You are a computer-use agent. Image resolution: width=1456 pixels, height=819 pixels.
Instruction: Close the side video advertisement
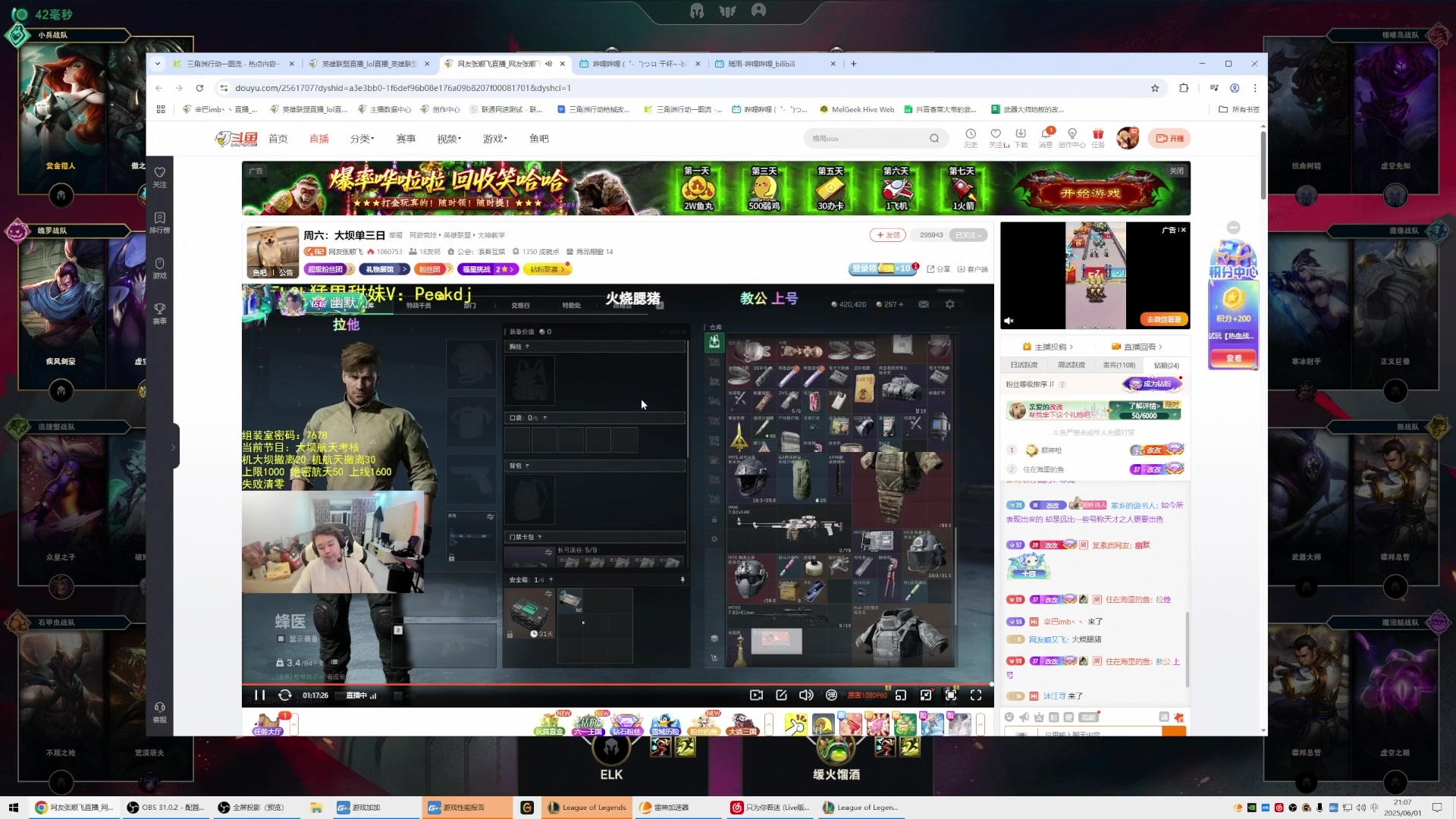pos(1182,230)
